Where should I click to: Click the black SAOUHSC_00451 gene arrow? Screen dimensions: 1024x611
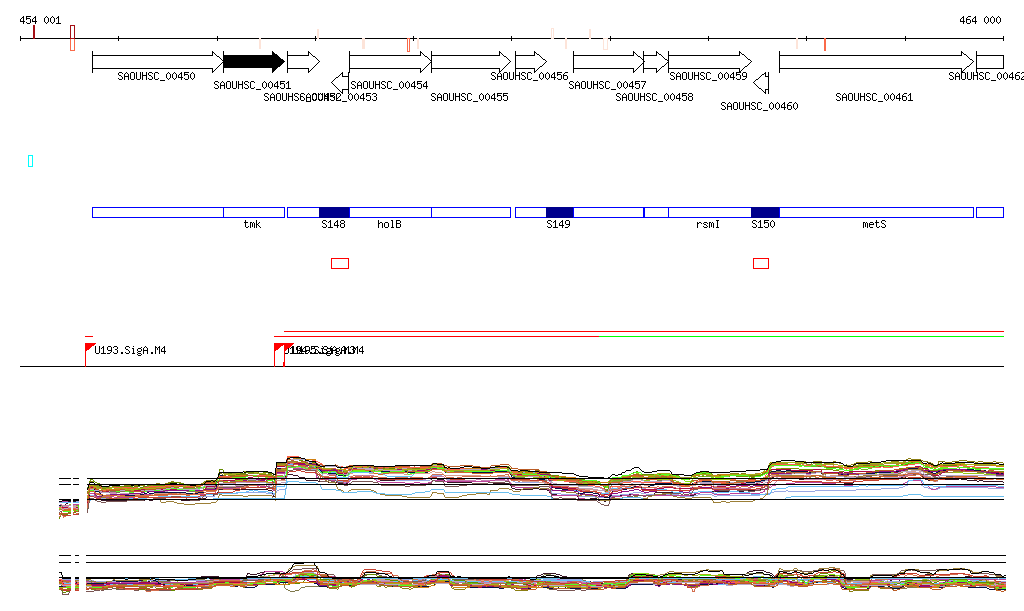pos(254,62)
